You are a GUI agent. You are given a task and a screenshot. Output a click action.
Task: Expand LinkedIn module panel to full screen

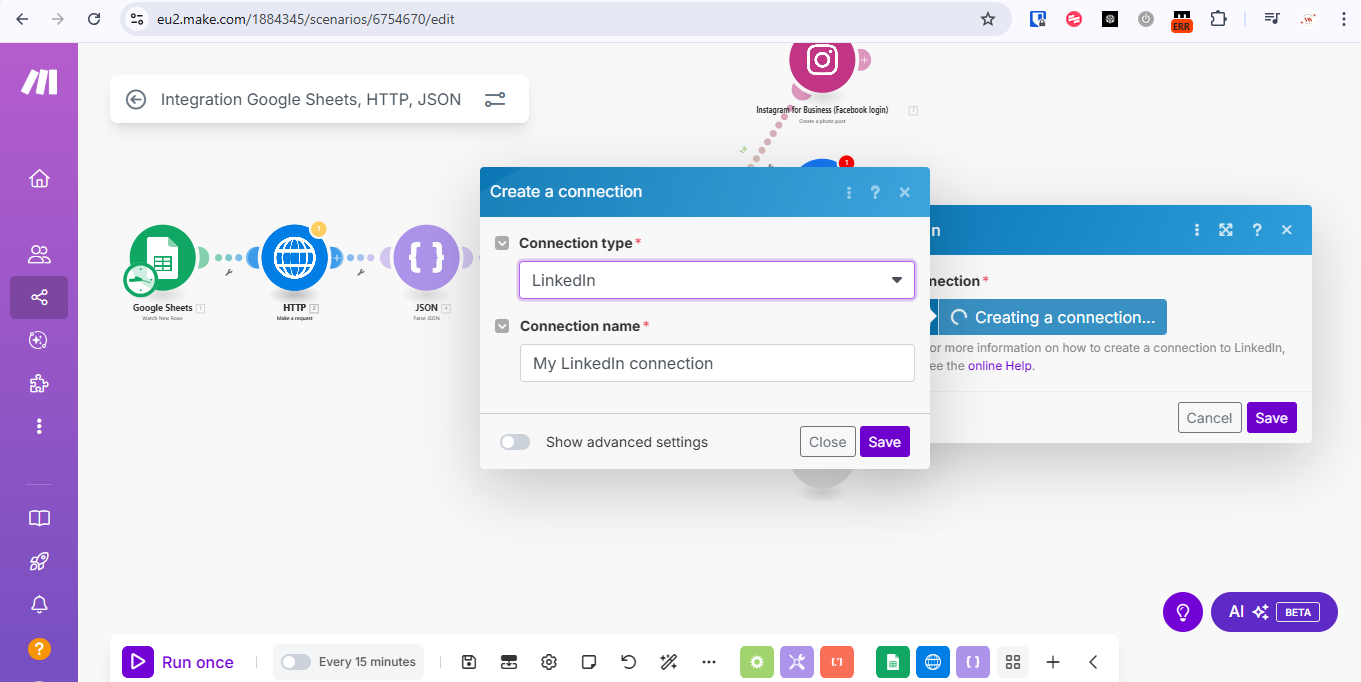click(1226, 230)
